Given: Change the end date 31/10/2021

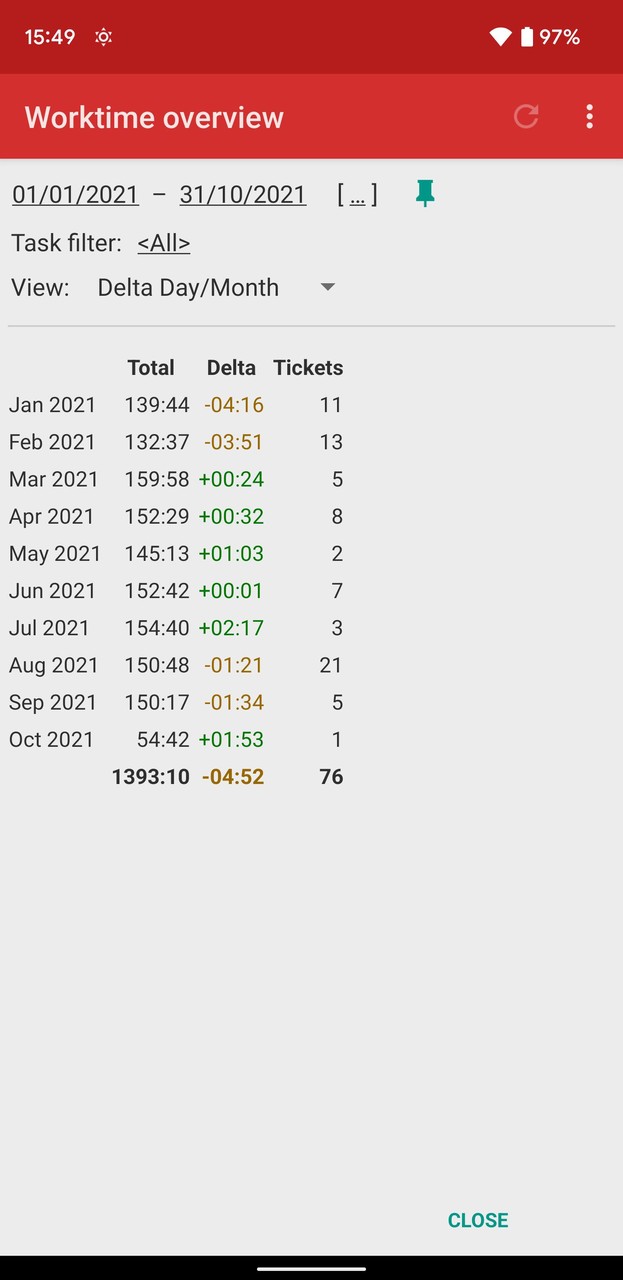Looking at the screenshot, I should tap(242, 194).
